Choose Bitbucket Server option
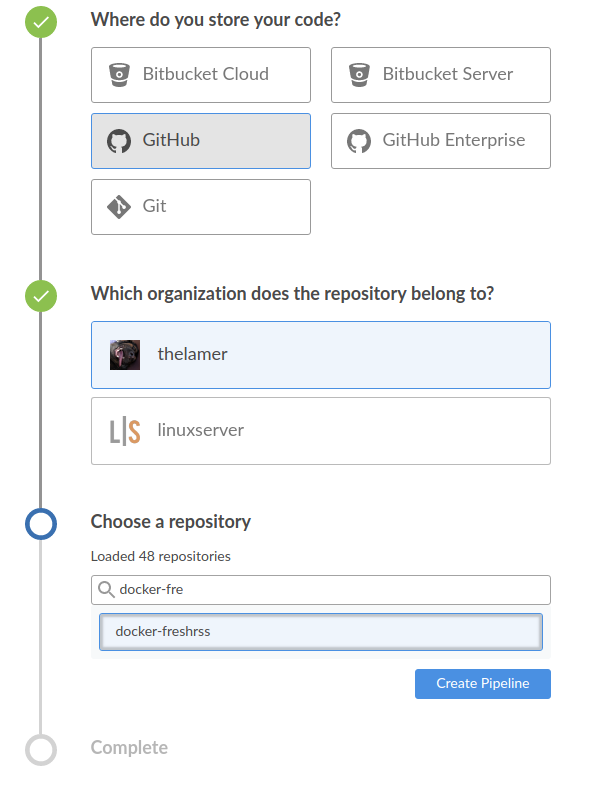The image size is (608, 794). (x=441, y=75)
